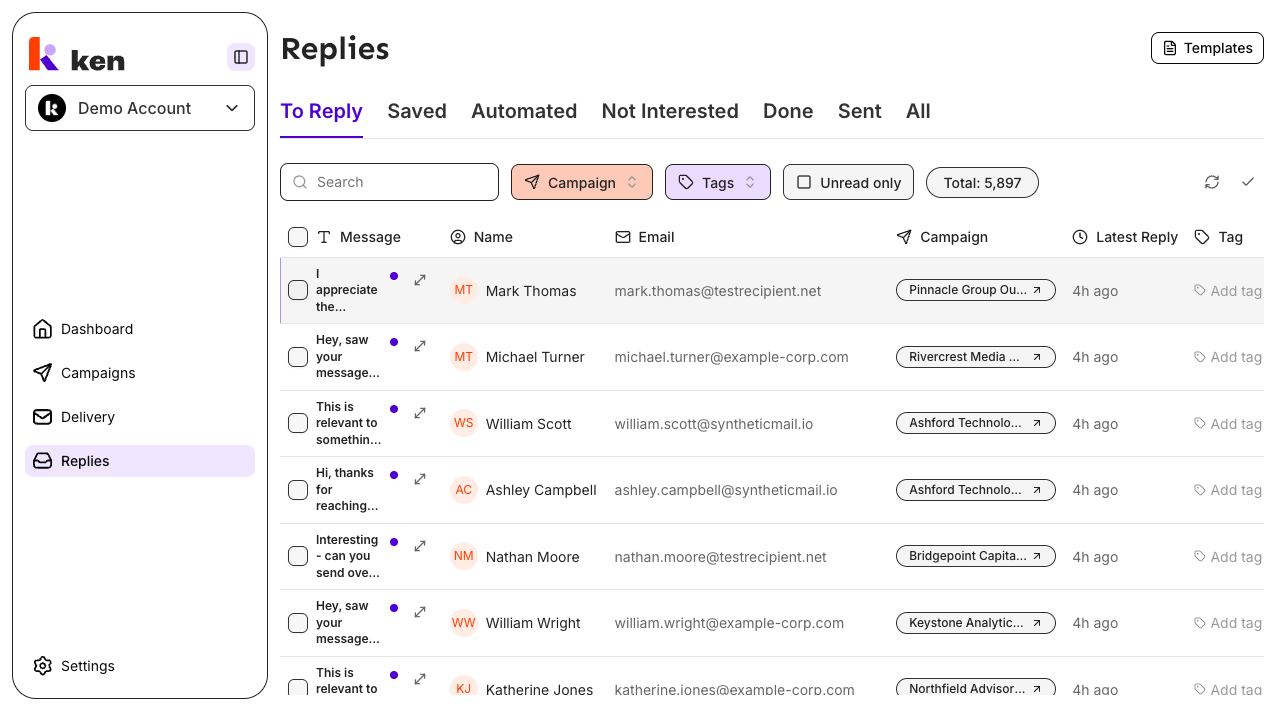
Task: Switch to the Saved tab
Action: pos(417,111)
